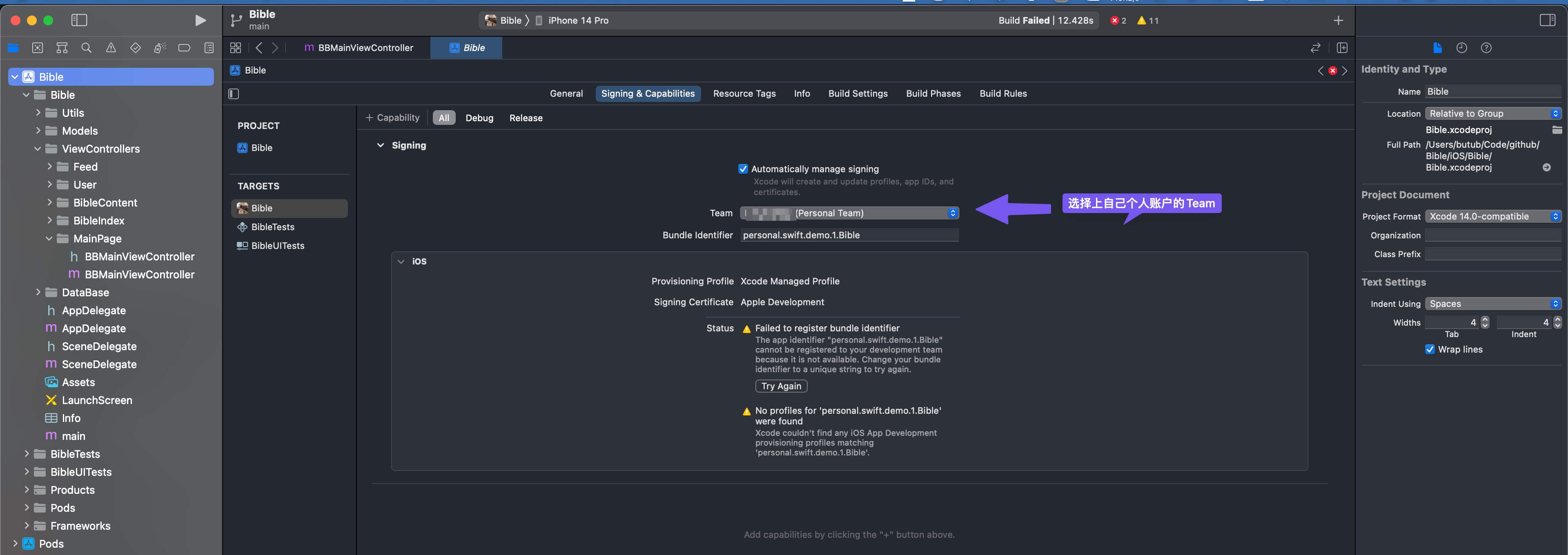Open the symbol navigator

click(62, 47)
